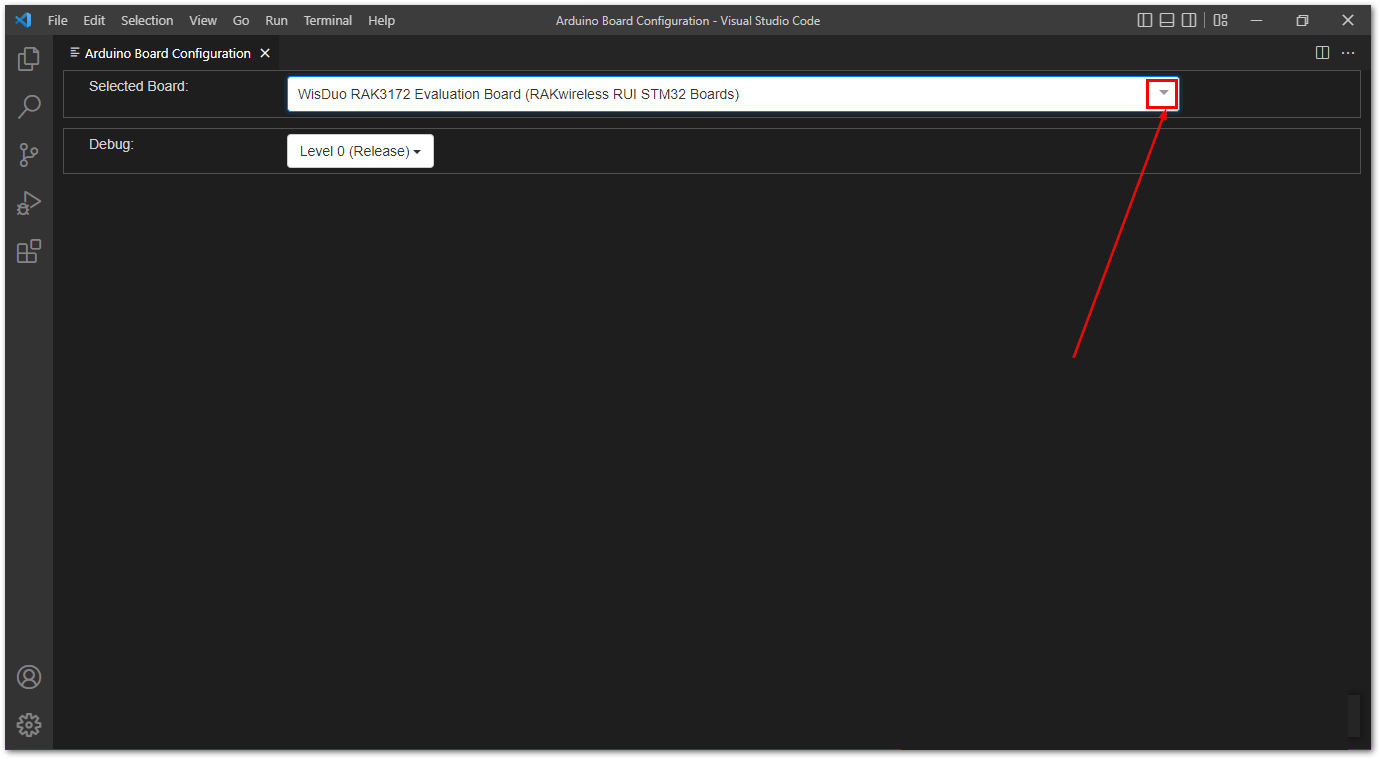
Task: Open the Explorer view in activity bar
Action: [x=29, y=59]
